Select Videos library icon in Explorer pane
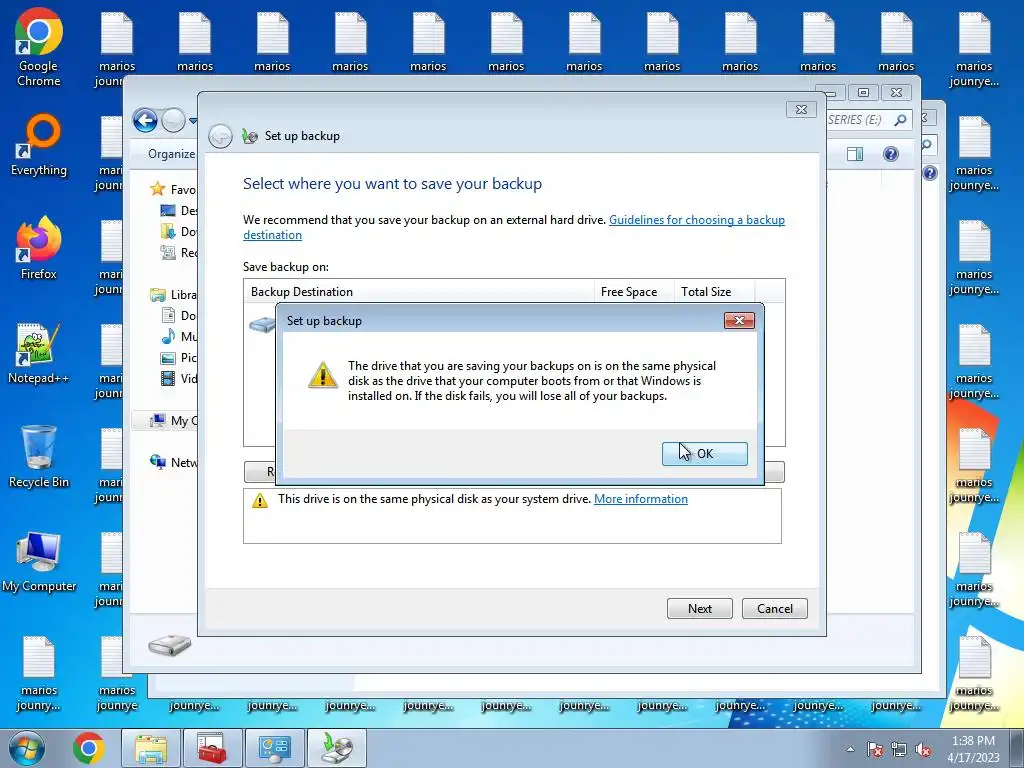 168,378
